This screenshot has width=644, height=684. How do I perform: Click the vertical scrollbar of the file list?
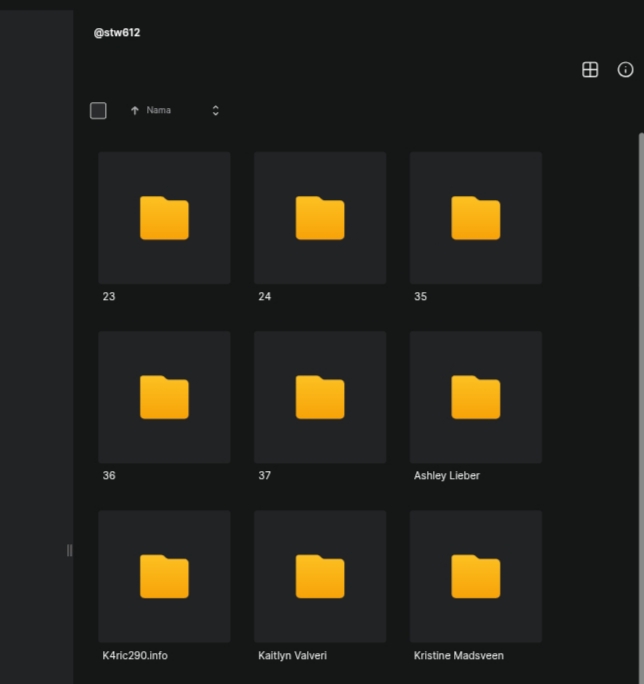(641, 408)
